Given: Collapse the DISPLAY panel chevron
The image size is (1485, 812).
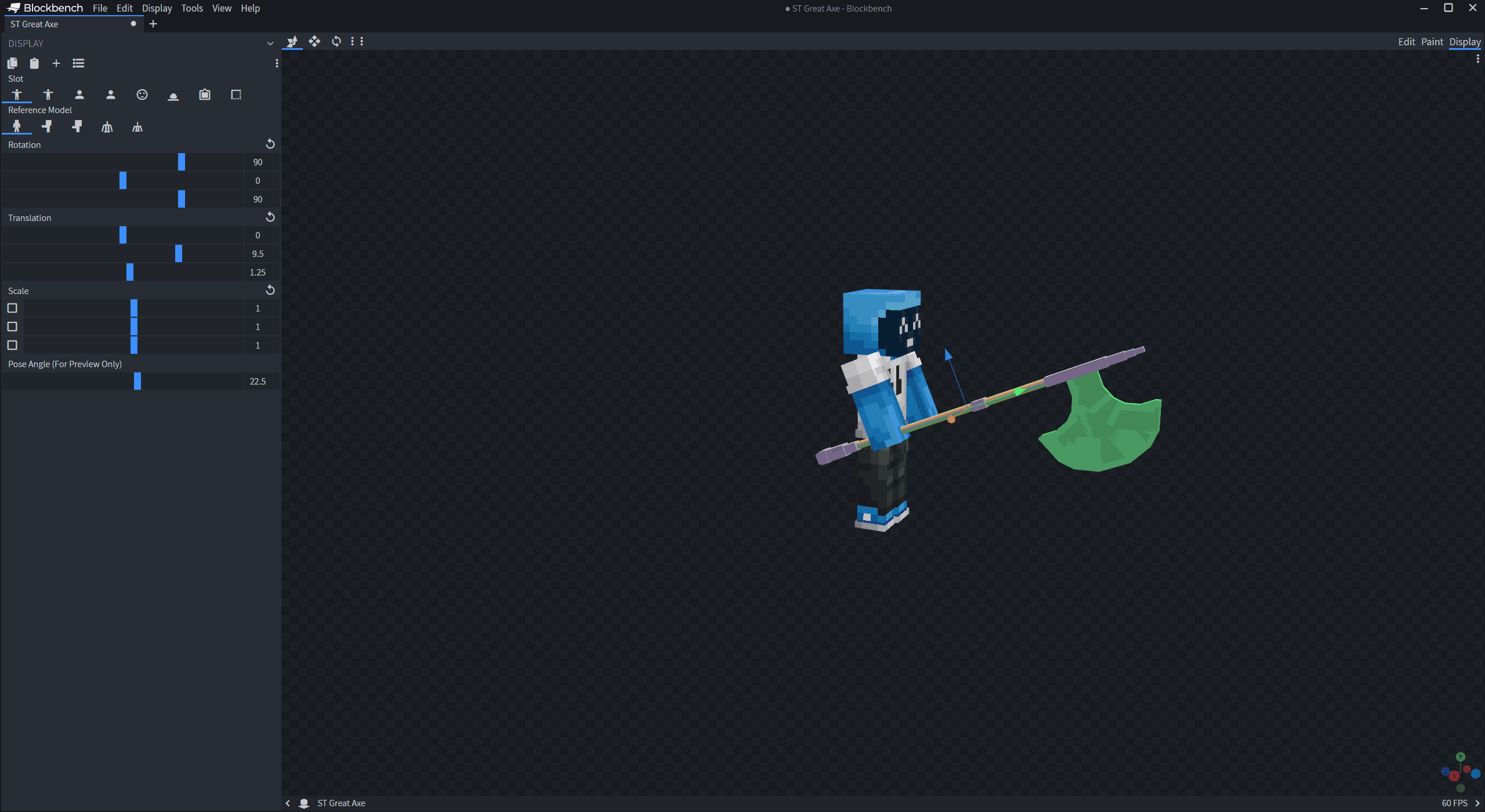Looking at the screenshot, I should click(270, 43).
